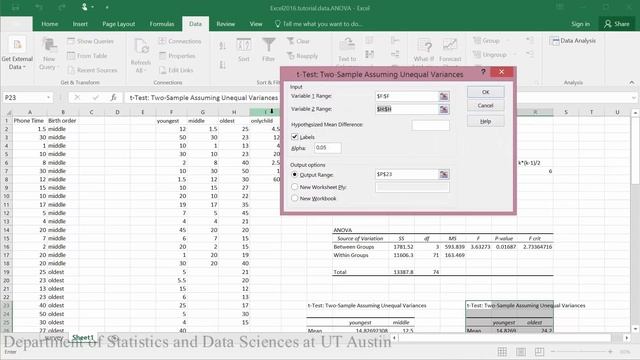Click Cancel in t-Test dialog
The image size is (640, 360).
coord(485,106)
